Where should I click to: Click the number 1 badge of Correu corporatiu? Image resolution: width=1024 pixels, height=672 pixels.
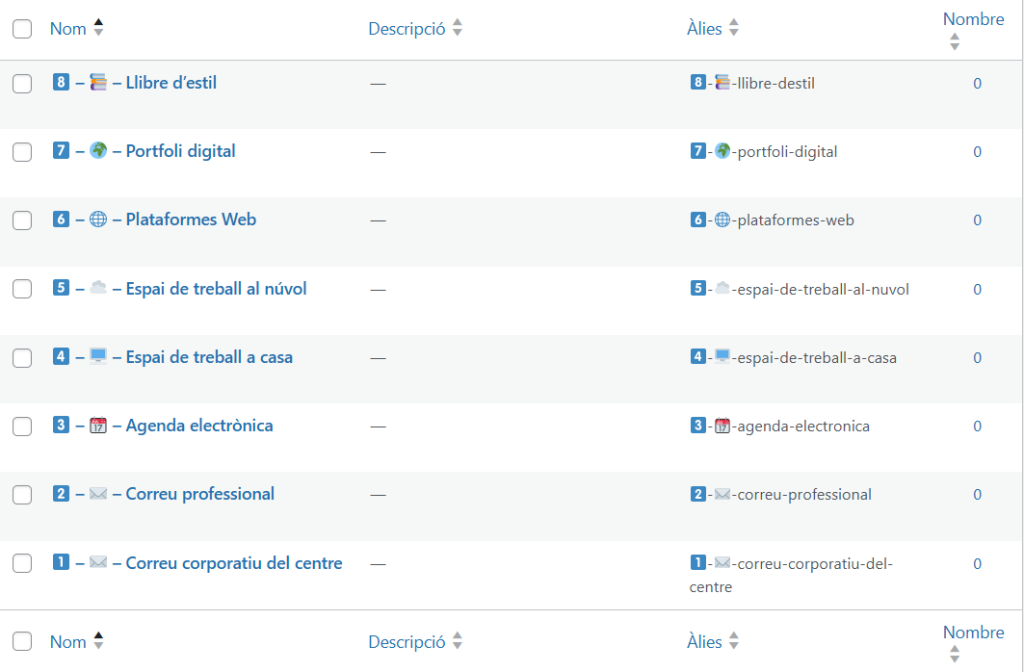61,563
